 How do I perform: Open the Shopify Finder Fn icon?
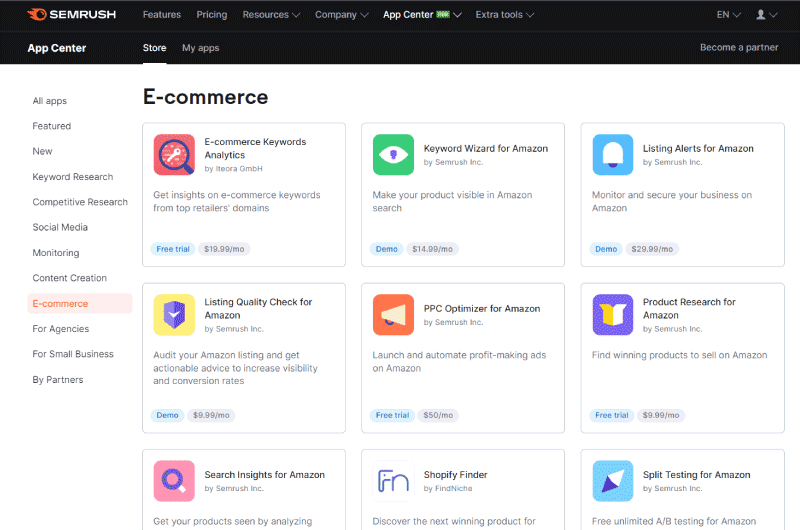coord(393,481)
